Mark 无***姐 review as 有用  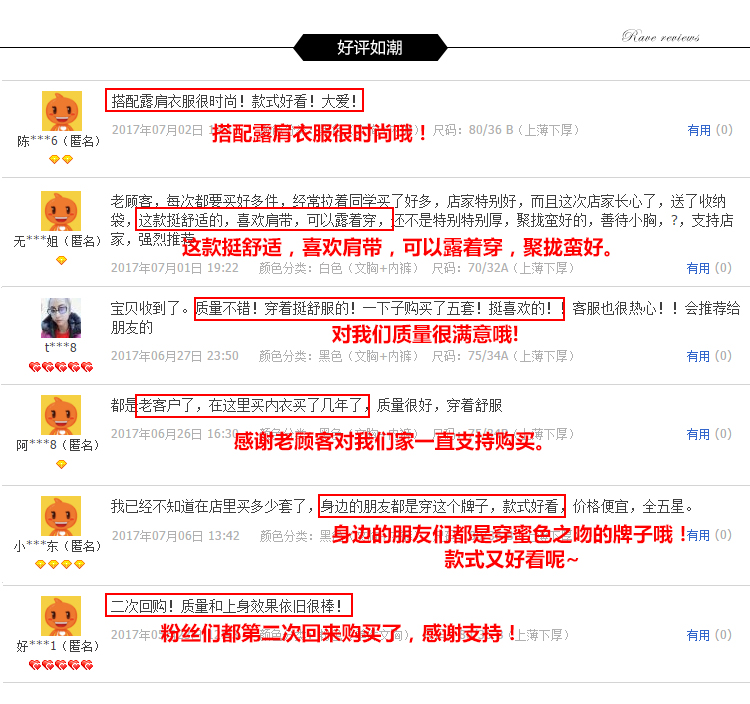pyautogui.click(x=709, y=268)
